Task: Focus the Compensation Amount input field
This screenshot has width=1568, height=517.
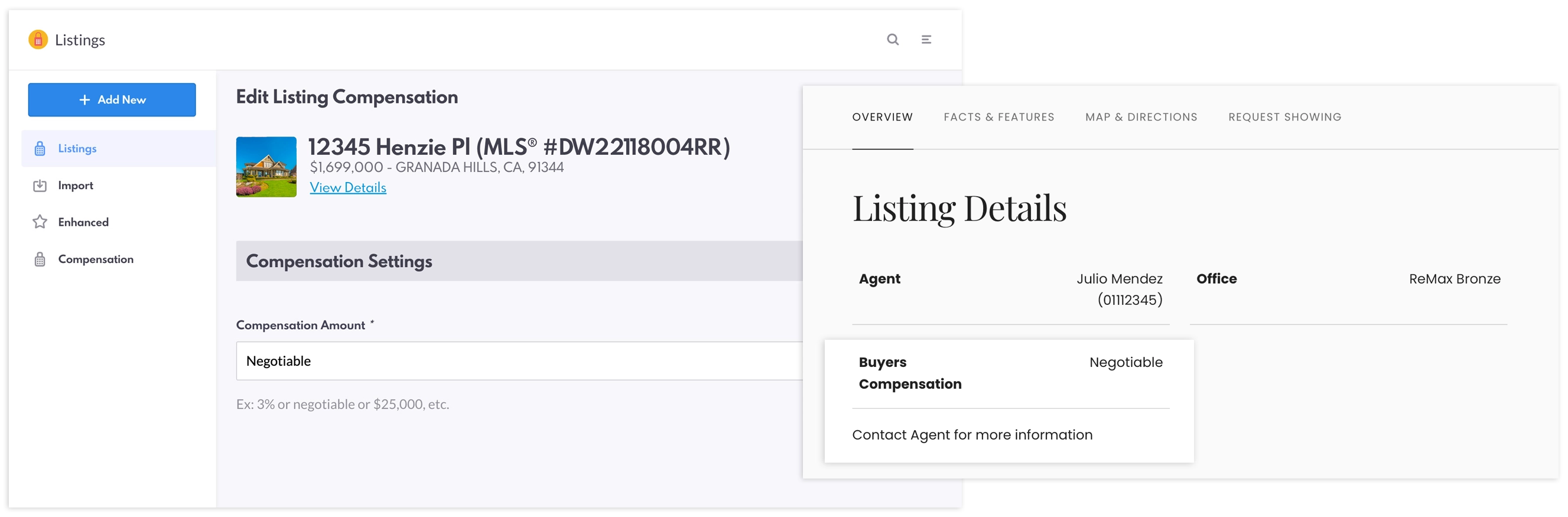Action: coord(519,361)
